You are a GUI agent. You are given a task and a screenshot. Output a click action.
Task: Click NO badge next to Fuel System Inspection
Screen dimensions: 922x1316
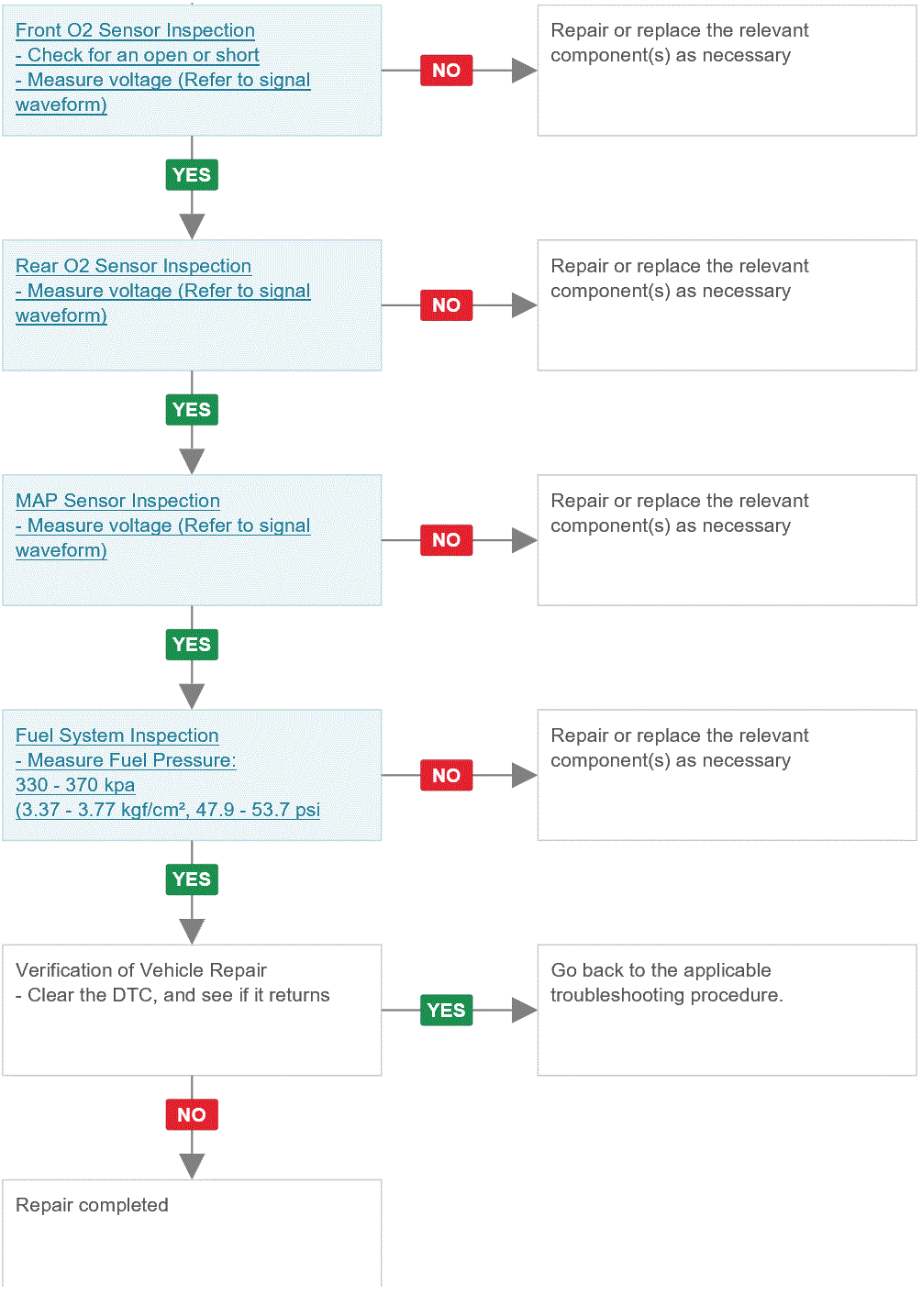pos(446,775)
